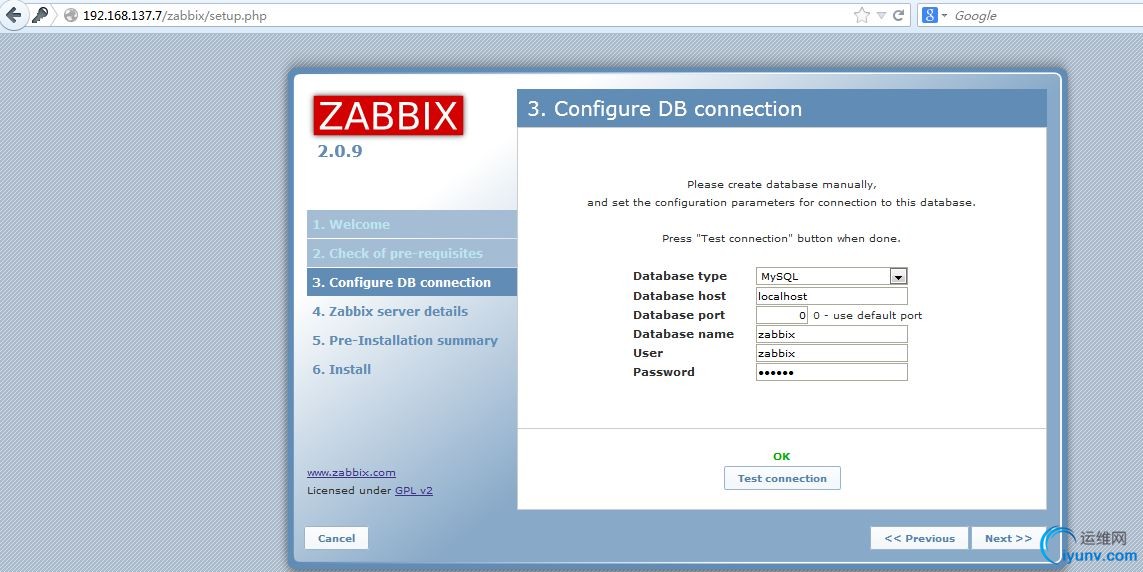Click the "3. Configure DB connection" page heading

pos(664,109)
